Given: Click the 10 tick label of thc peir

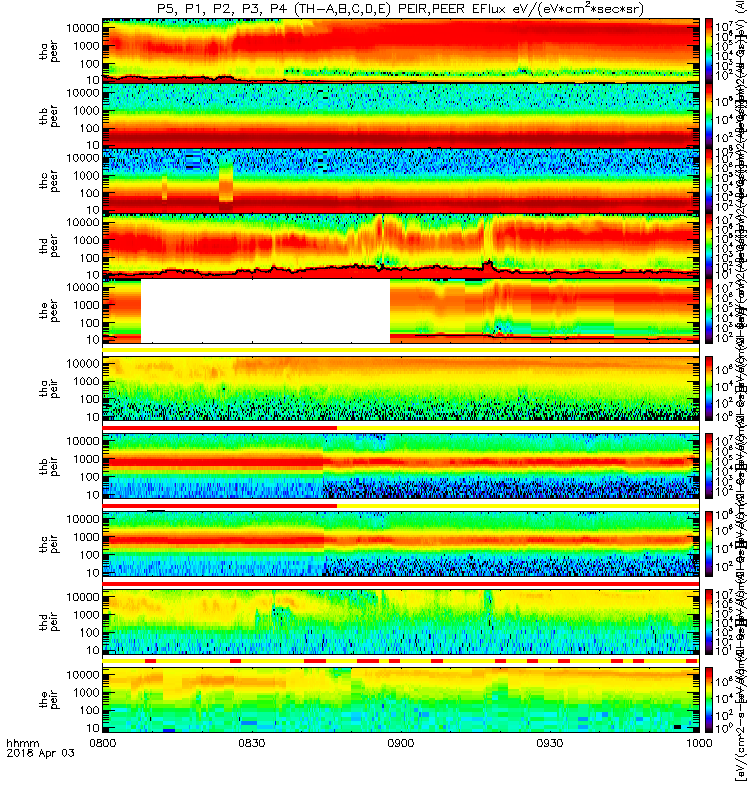Looking at the screenshot, I should coord(93,573).
